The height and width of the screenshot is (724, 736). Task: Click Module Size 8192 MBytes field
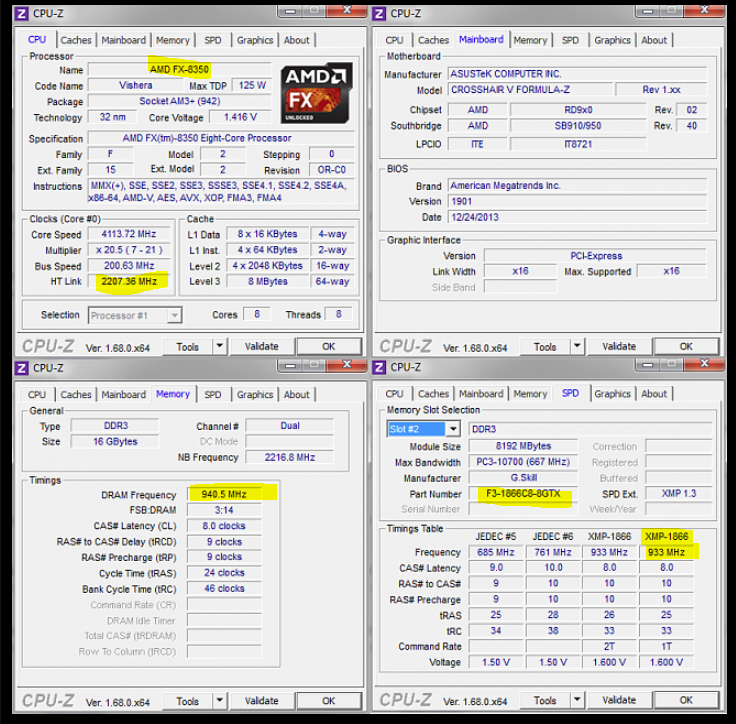pos(523,446)
